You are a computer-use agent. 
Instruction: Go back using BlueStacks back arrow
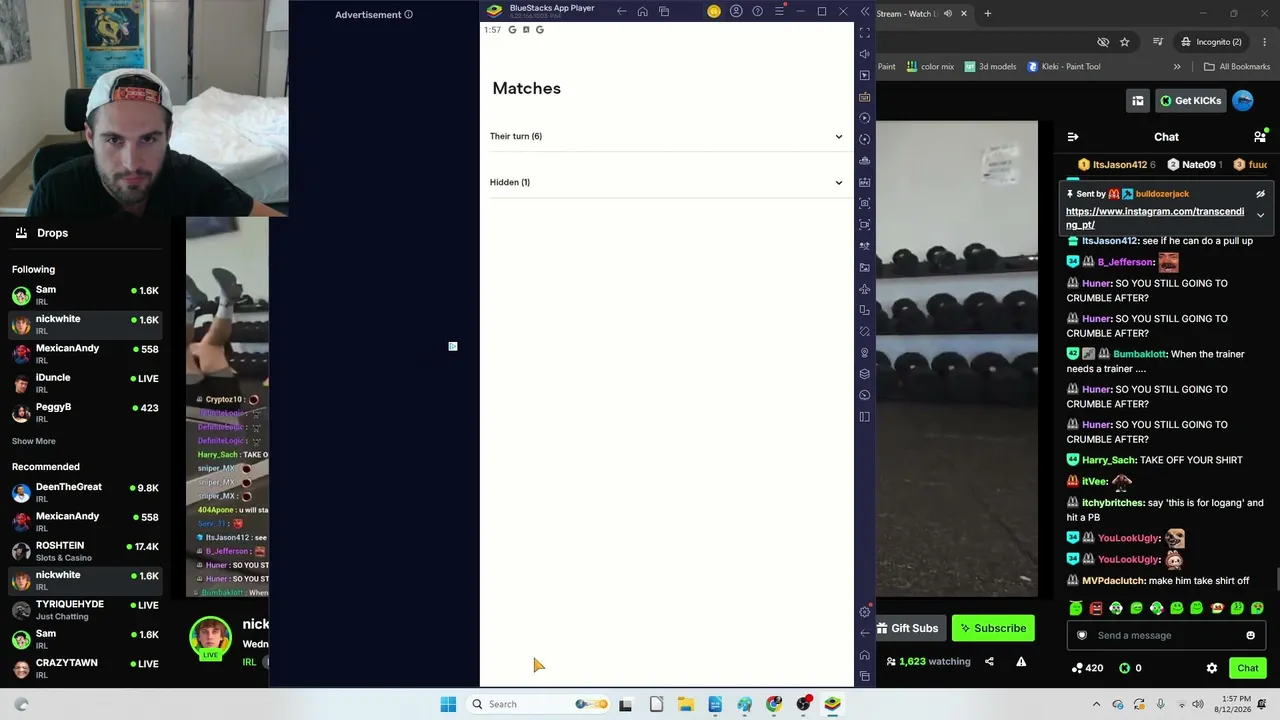click(x=621, y=12)
